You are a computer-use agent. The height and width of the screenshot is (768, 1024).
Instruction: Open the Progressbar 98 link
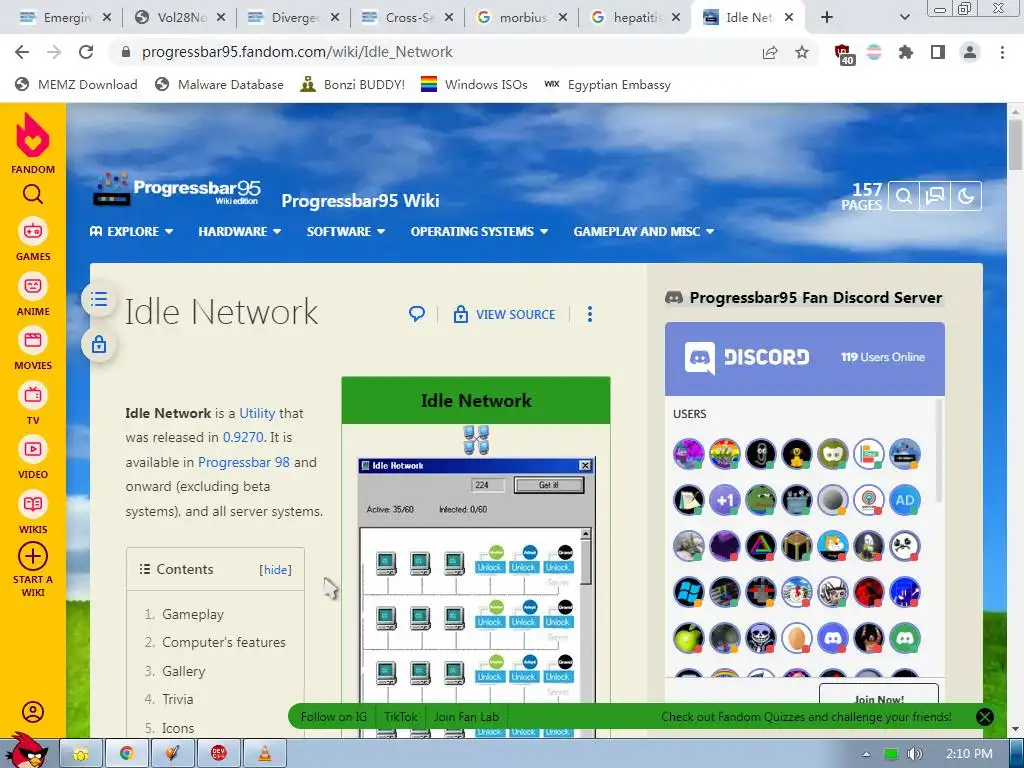click(x=243, y=462)
